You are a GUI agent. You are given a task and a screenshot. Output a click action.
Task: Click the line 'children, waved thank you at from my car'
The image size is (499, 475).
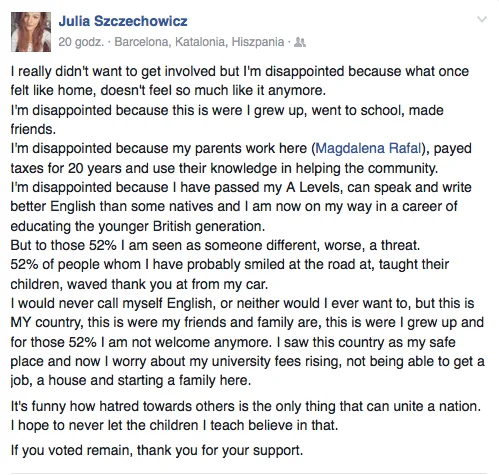[139, 284]
